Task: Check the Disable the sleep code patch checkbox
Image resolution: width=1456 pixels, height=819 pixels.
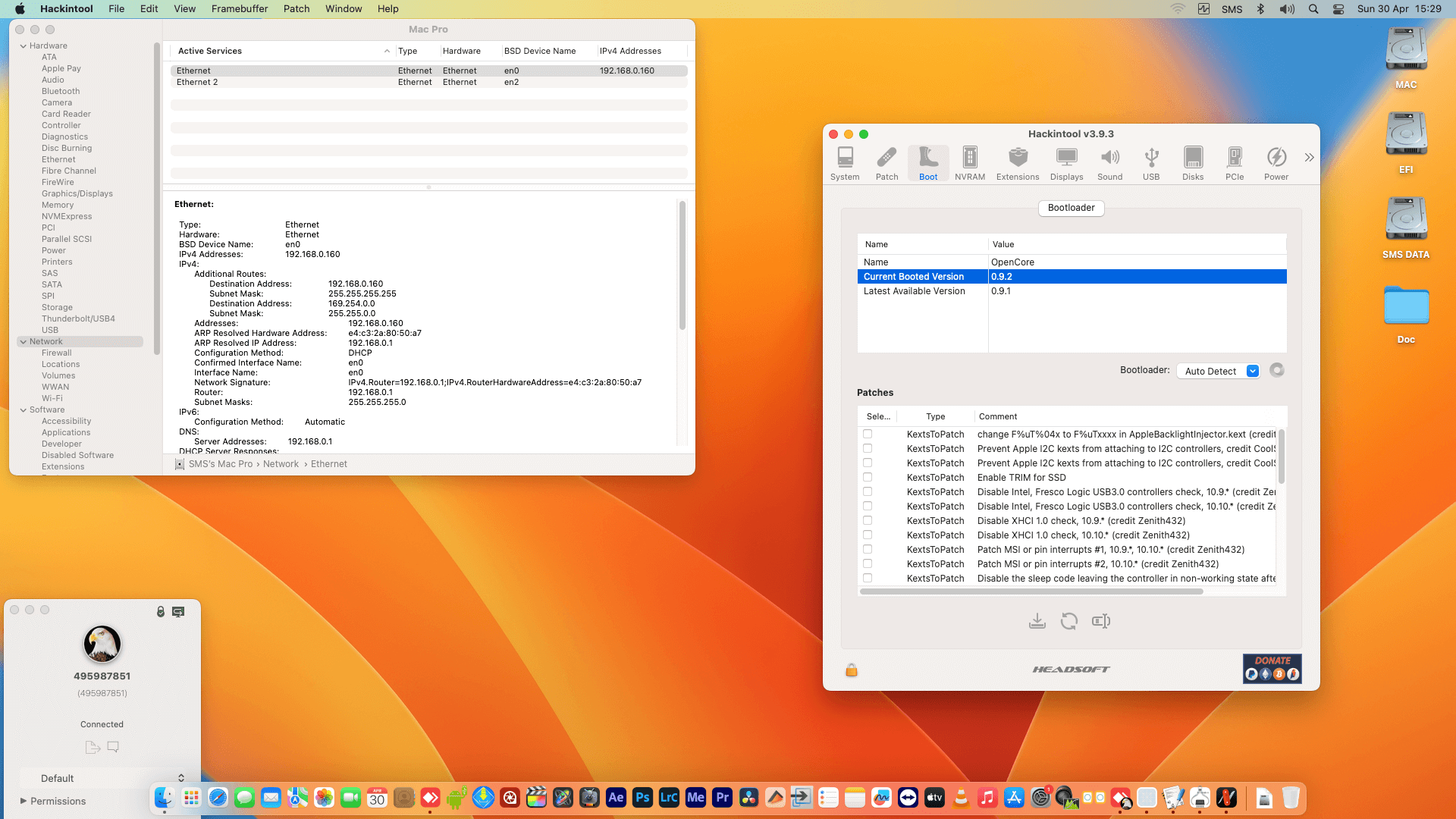Action: pyautogui.click(x=868, y=579)
